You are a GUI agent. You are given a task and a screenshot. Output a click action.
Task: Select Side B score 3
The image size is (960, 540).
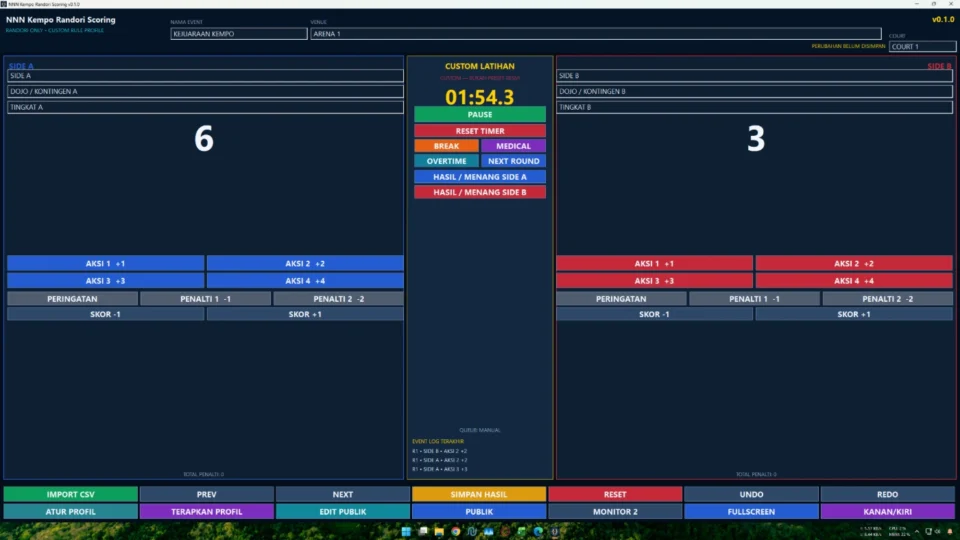click(x=756, y=138)
